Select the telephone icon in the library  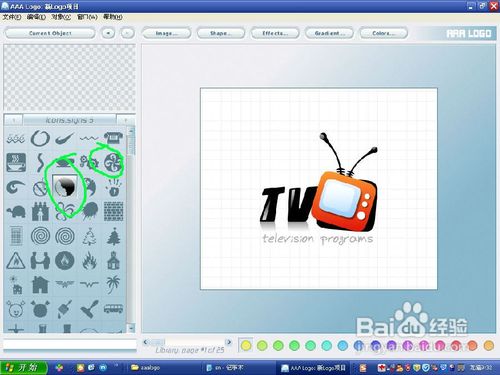click(113, 138)
